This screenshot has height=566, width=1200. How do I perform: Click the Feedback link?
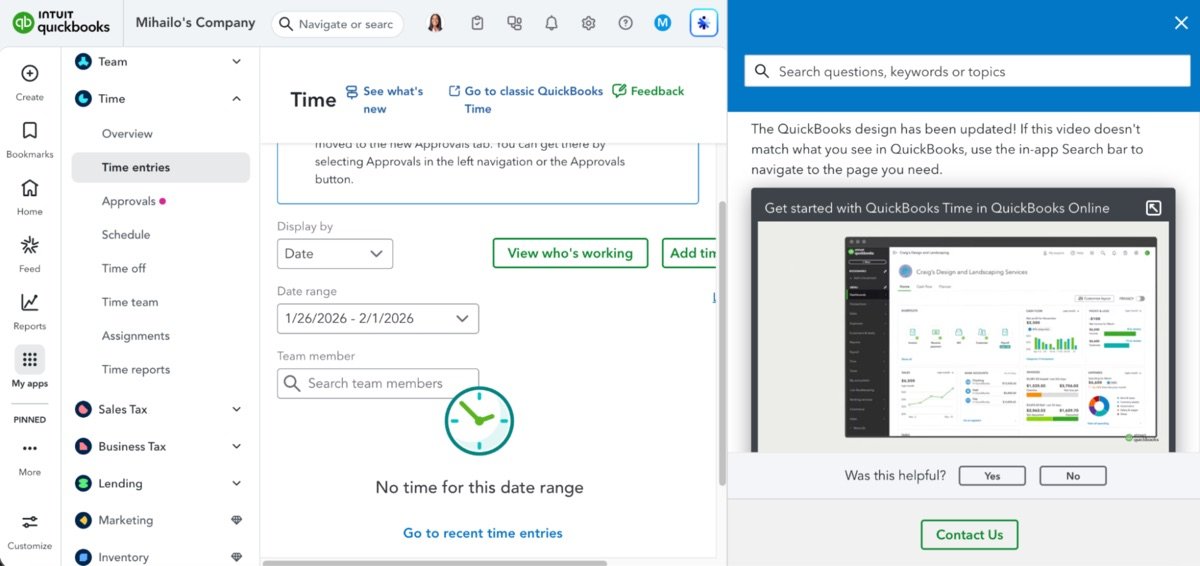tap(648, 91)
